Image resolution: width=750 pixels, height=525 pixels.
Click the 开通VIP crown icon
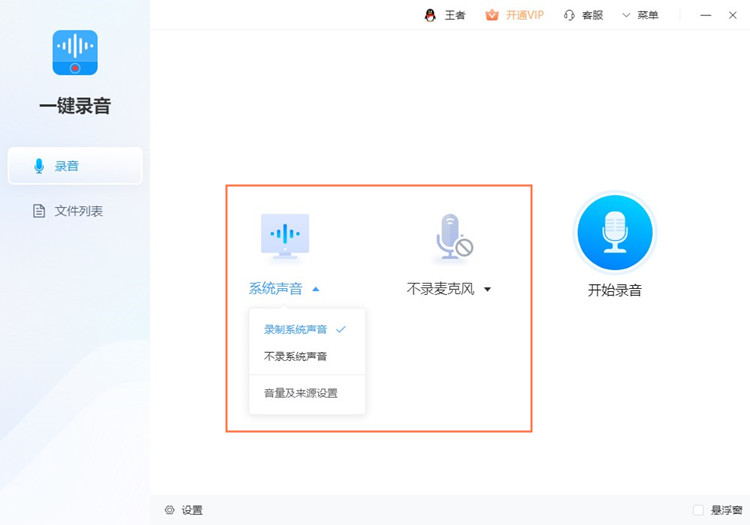tap(491, 15)
